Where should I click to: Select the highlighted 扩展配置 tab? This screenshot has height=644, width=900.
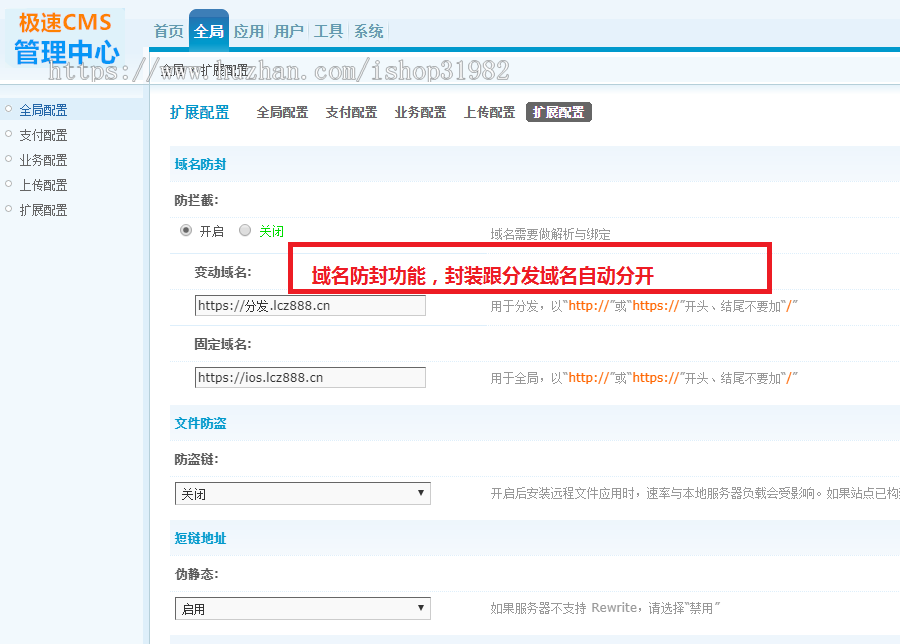(558, 112)
